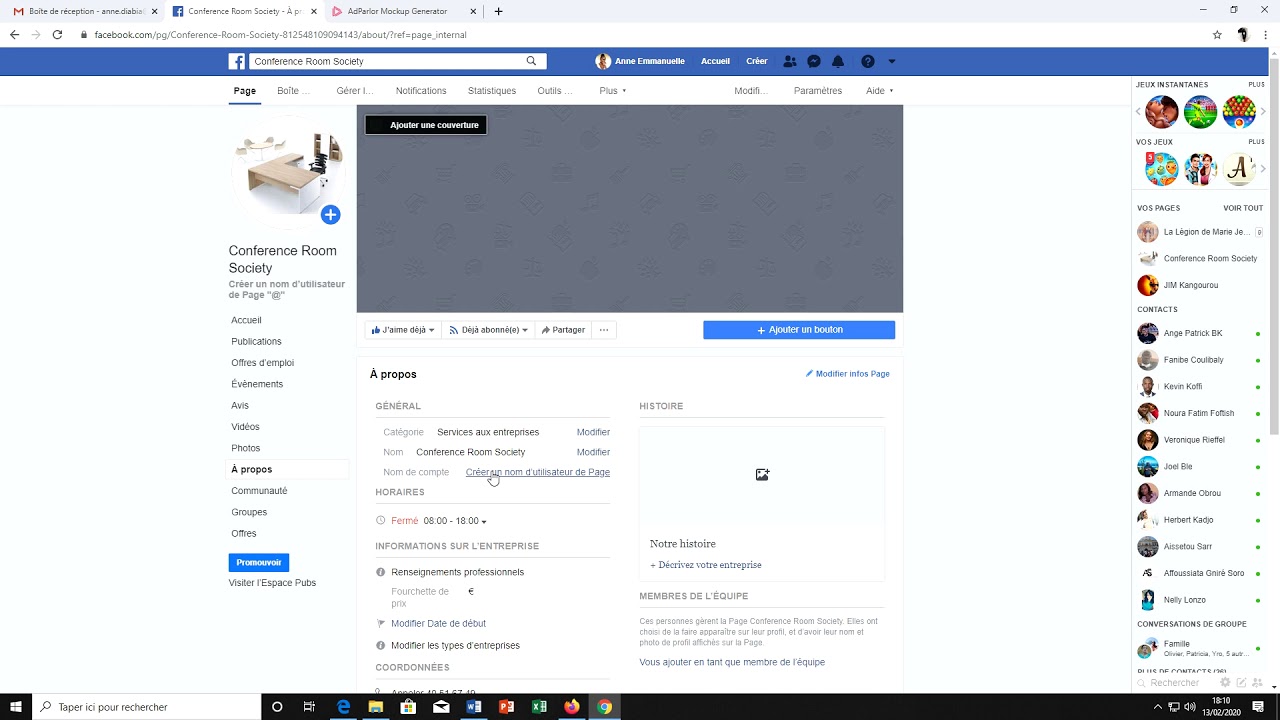Expand the opening hours 08:00 - 18:00 dropdown

[x=455, y=521]
